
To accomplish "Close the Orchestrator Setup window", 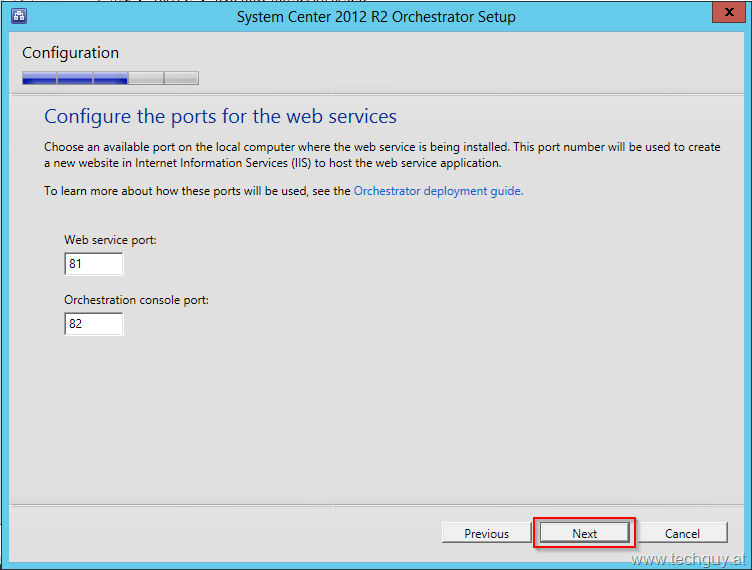I will tap(728, 12).
